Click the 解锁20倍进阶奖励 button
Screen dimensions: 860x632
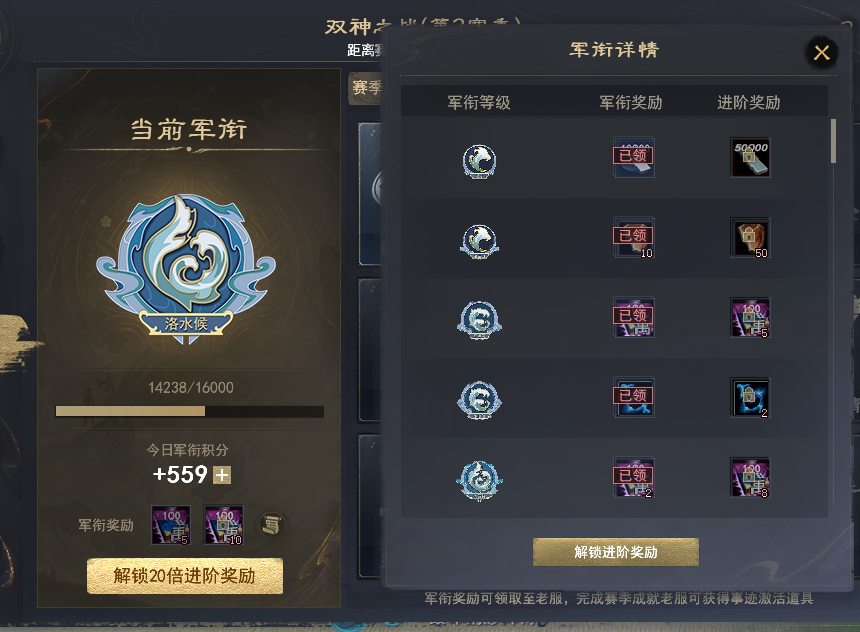[184, 576]
